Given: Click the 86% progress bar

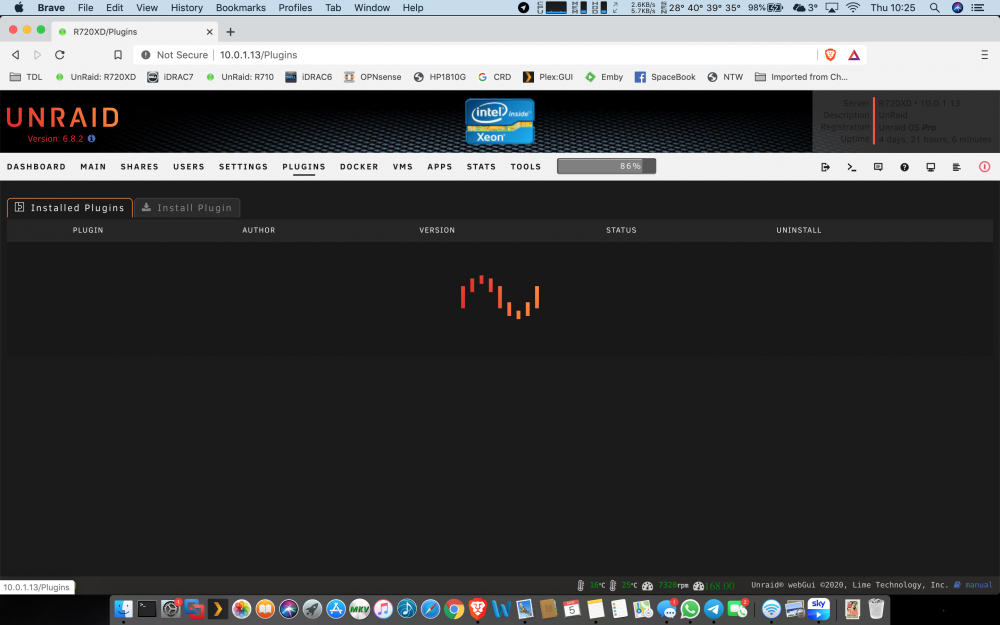Looking at the screenshot, I should point(607,166).
